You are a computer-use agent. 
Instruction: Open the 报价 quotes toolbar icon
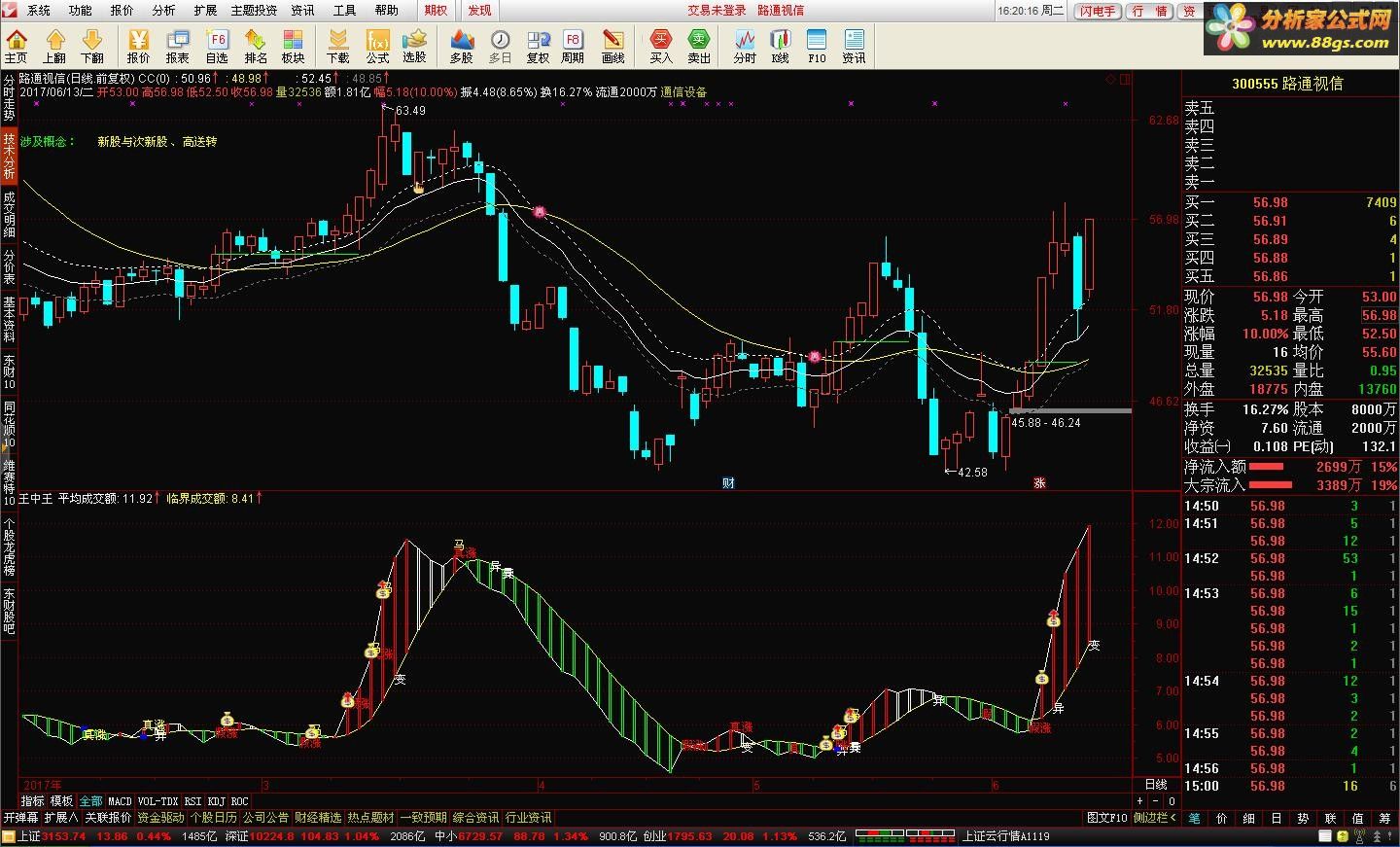point(139,46)
